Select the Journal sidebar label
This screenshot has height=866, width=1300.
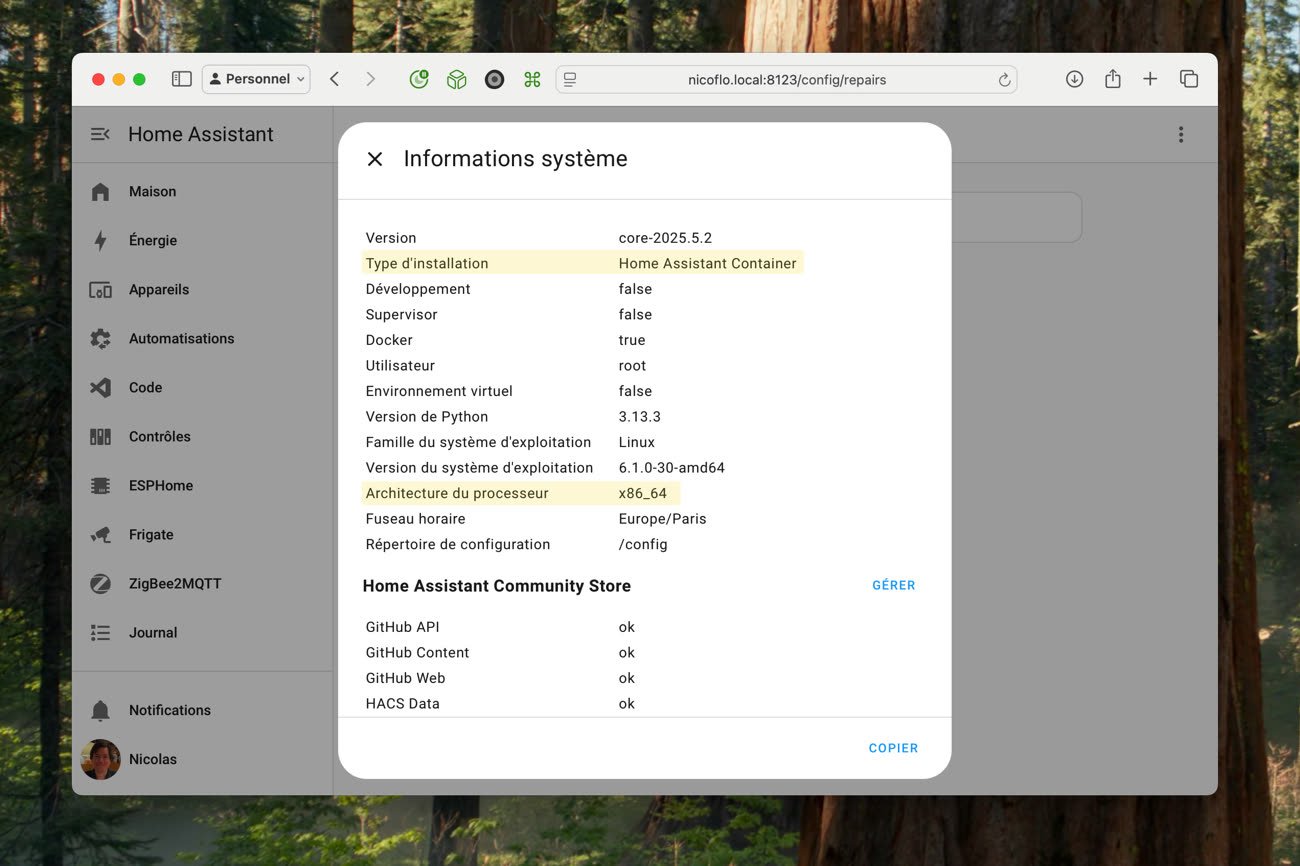(x=153, y=633)
